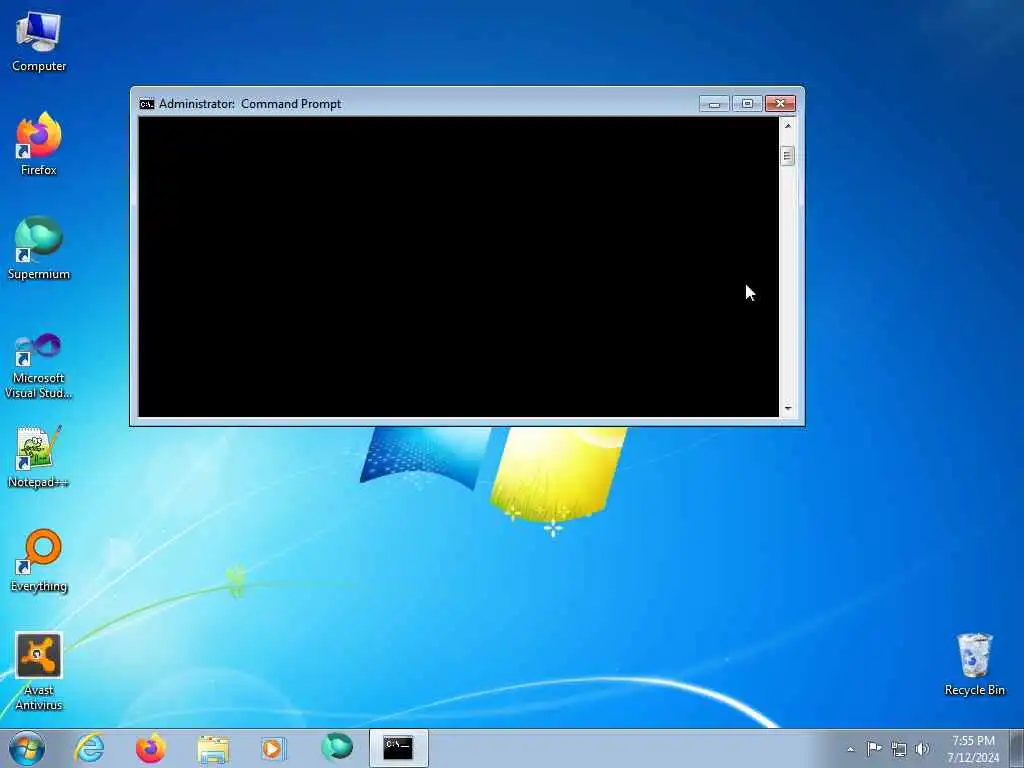The image size is (1024, 768).
Task: Click the scrollbar up arrow in Command Prompt
Action: tap(788, 125)
